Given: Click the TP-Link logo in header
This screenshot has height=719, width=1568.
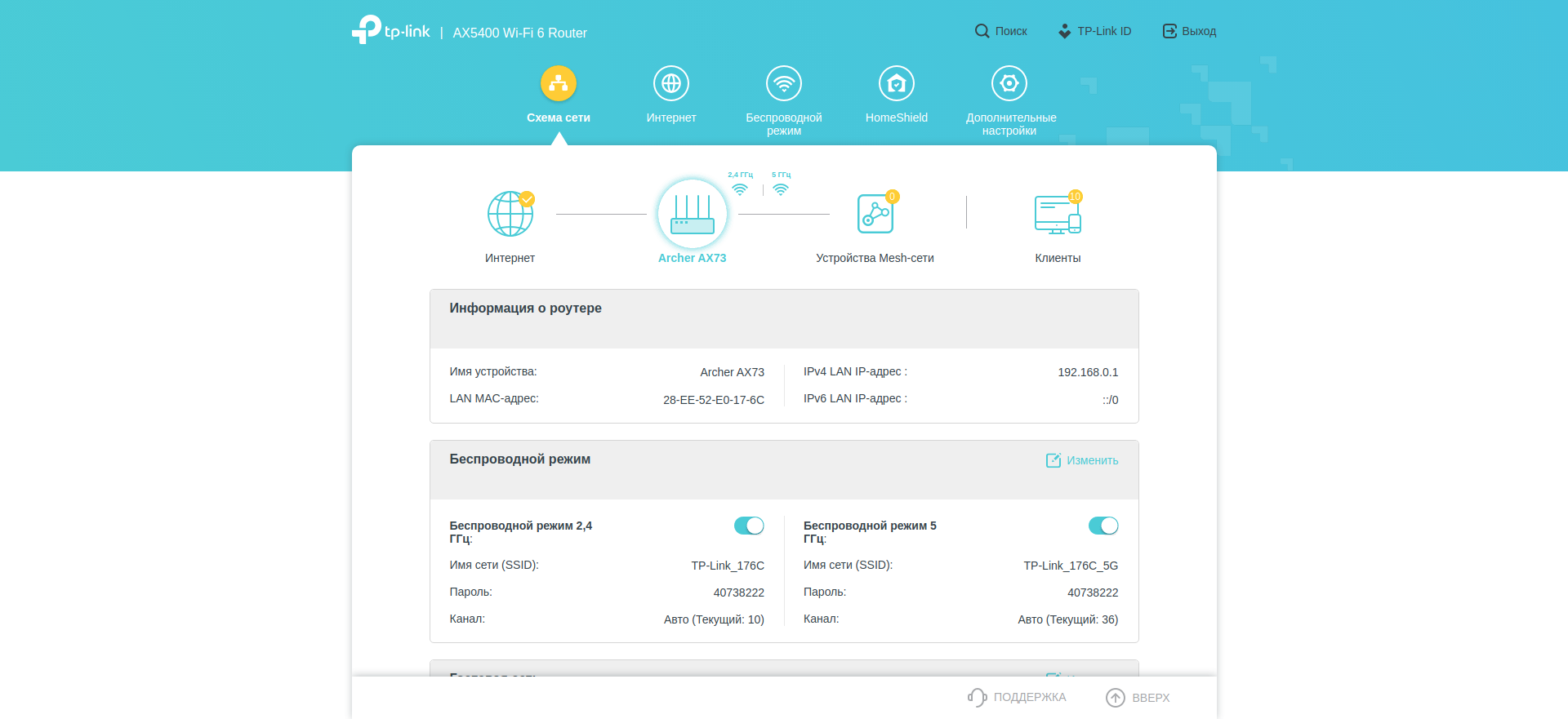Looking at the screenshot, I should click(x=391, y=31).
